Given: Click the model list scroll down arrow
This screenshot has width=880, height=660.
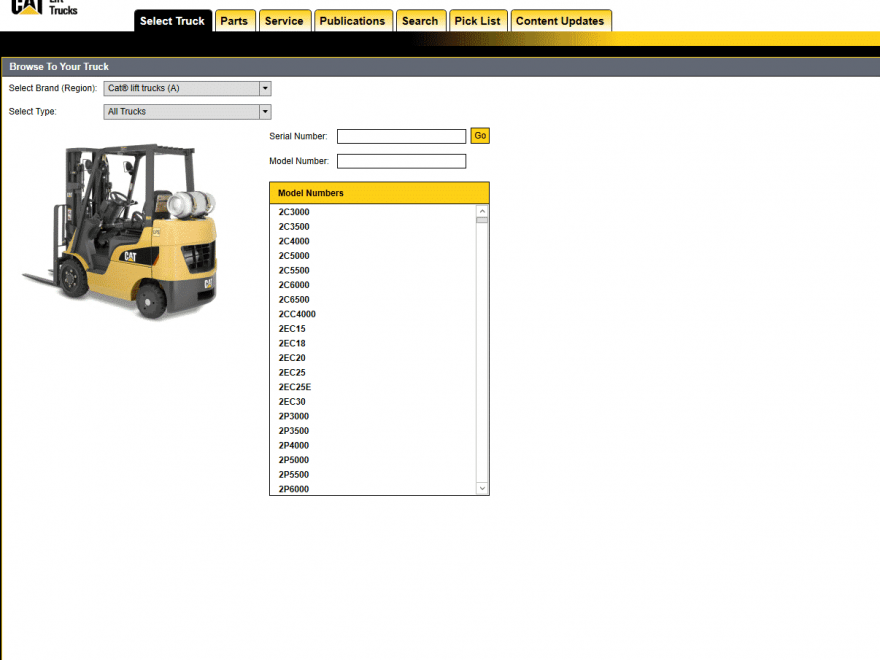Looking at the screenshot, I should tap(482, 488).
